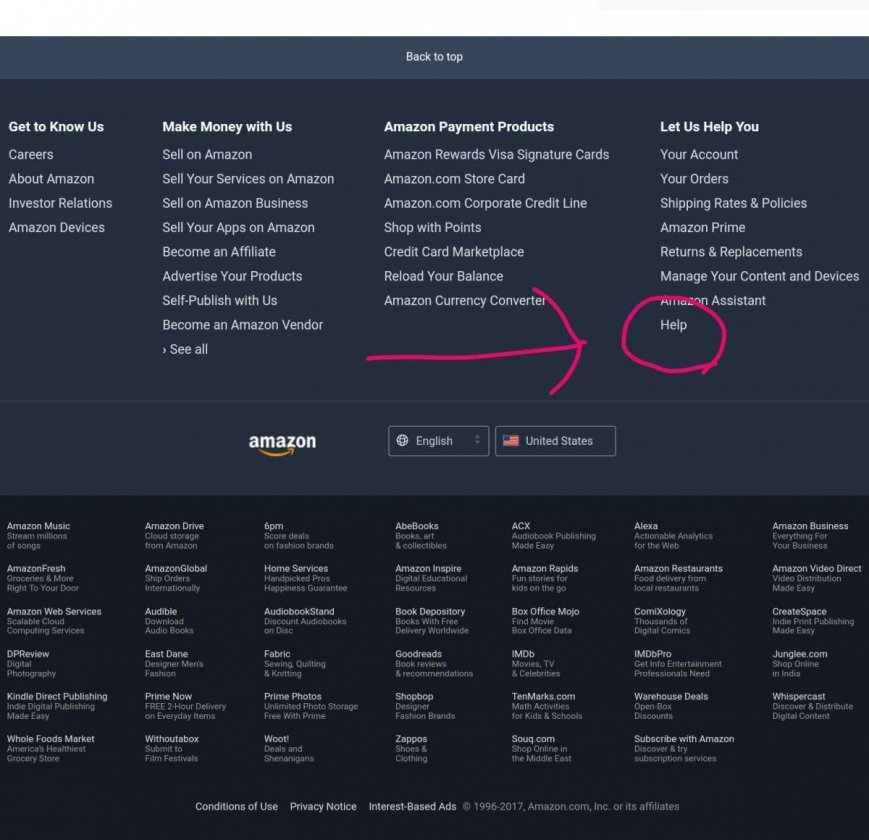This screenshot has height=840, width=869.
Task: Click Shipping Rates & Policies
Action: tap(733, 203)
